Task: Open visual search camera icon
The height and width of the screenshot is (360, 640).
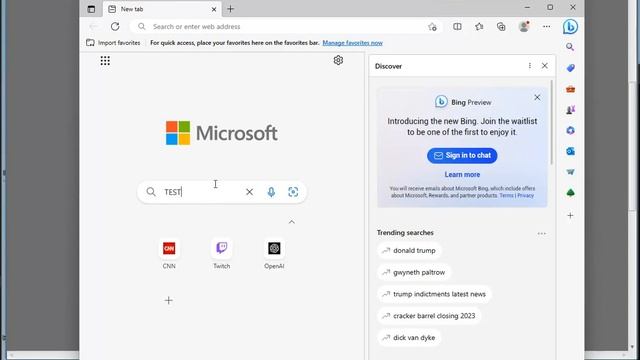Action: coord(293,192)
